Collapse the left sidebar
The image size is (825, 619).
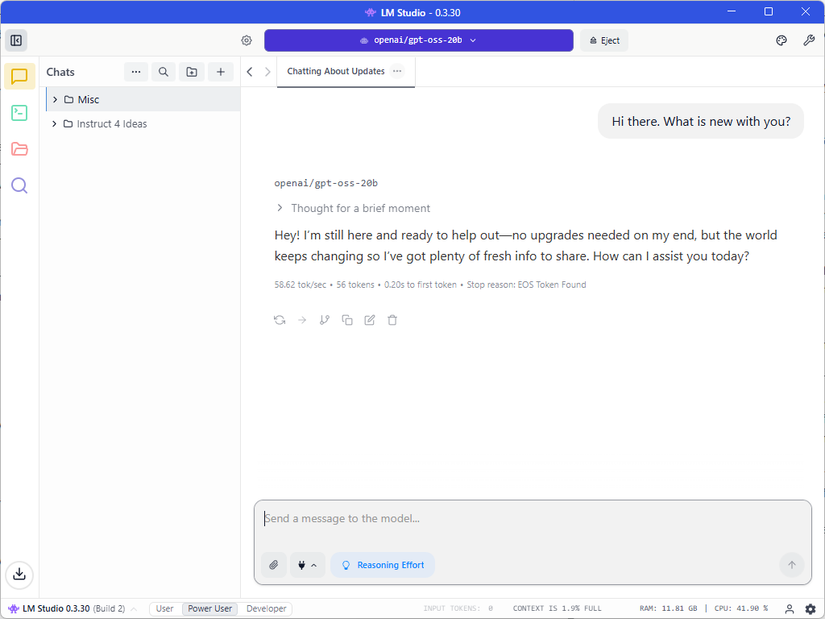16,40
